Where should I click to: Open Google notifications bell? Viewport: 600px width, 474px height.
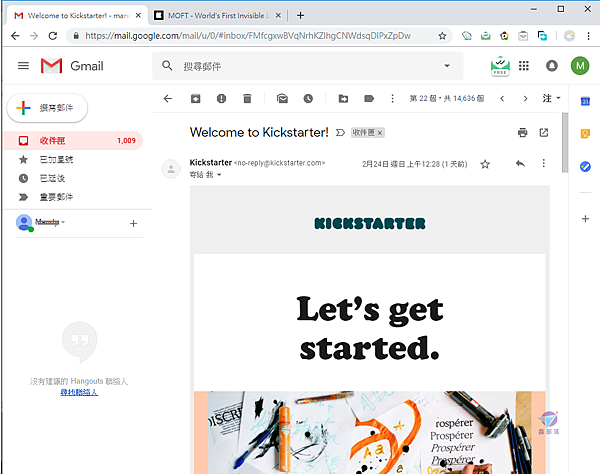tap(551, 66)
